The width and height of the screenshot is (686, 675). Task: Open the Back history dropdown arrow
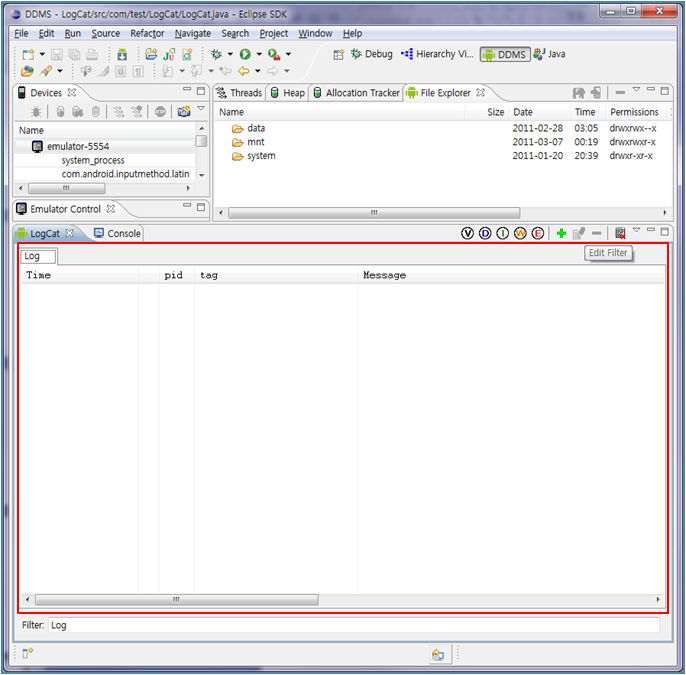tap(258, 71)
